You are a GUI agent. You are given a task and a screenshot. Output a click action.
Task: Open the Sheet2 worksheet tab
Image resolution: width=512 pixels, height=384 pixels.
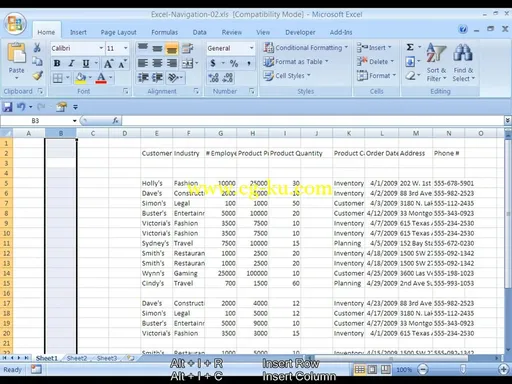pos(77,358)
